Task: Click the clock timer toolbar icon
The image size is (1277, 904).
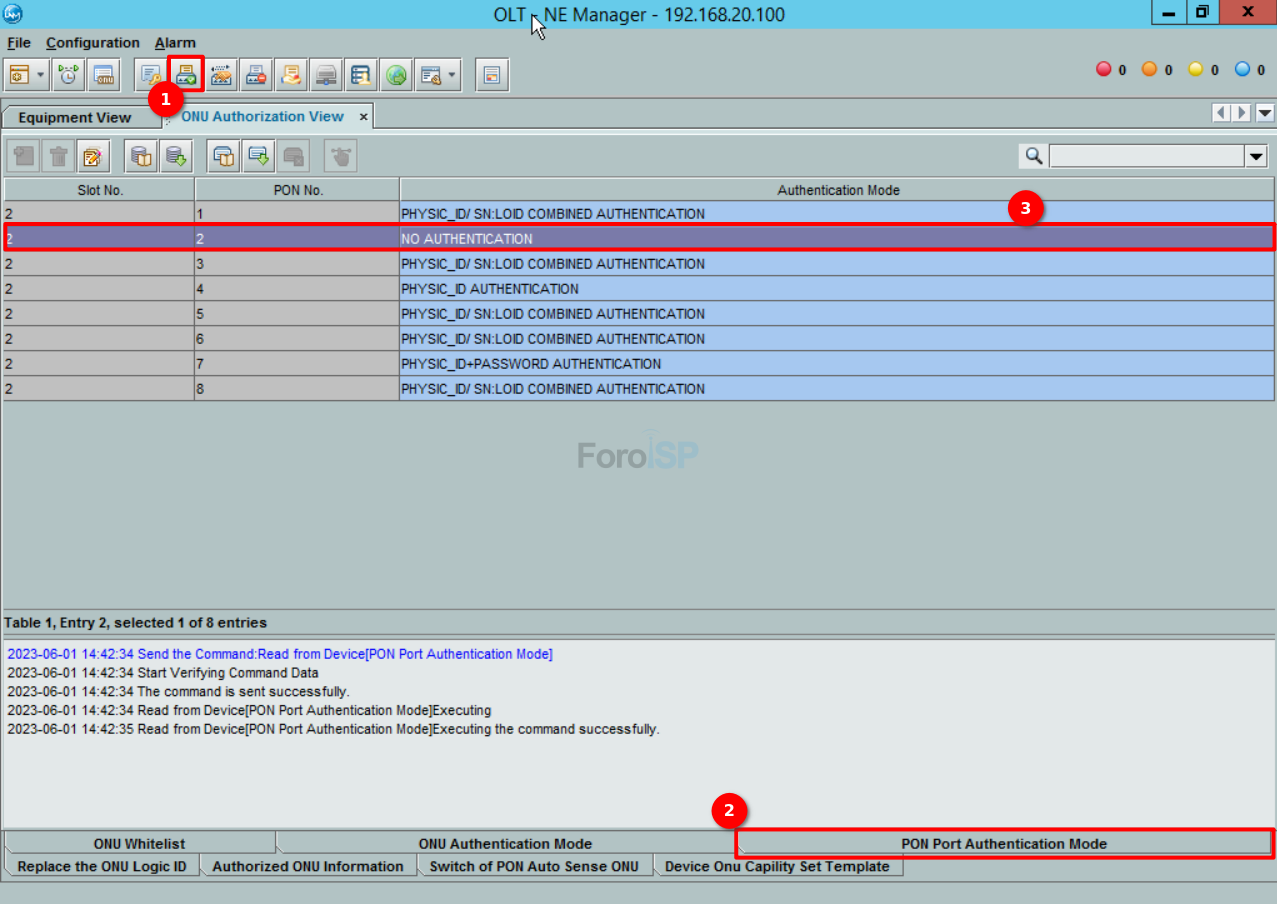Action: point(68,75)
